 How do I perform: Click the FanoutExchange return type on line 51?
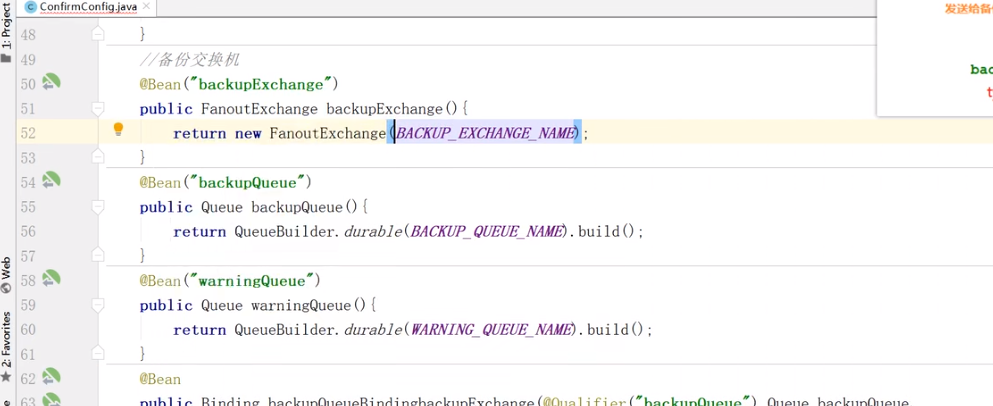point(259,109)
